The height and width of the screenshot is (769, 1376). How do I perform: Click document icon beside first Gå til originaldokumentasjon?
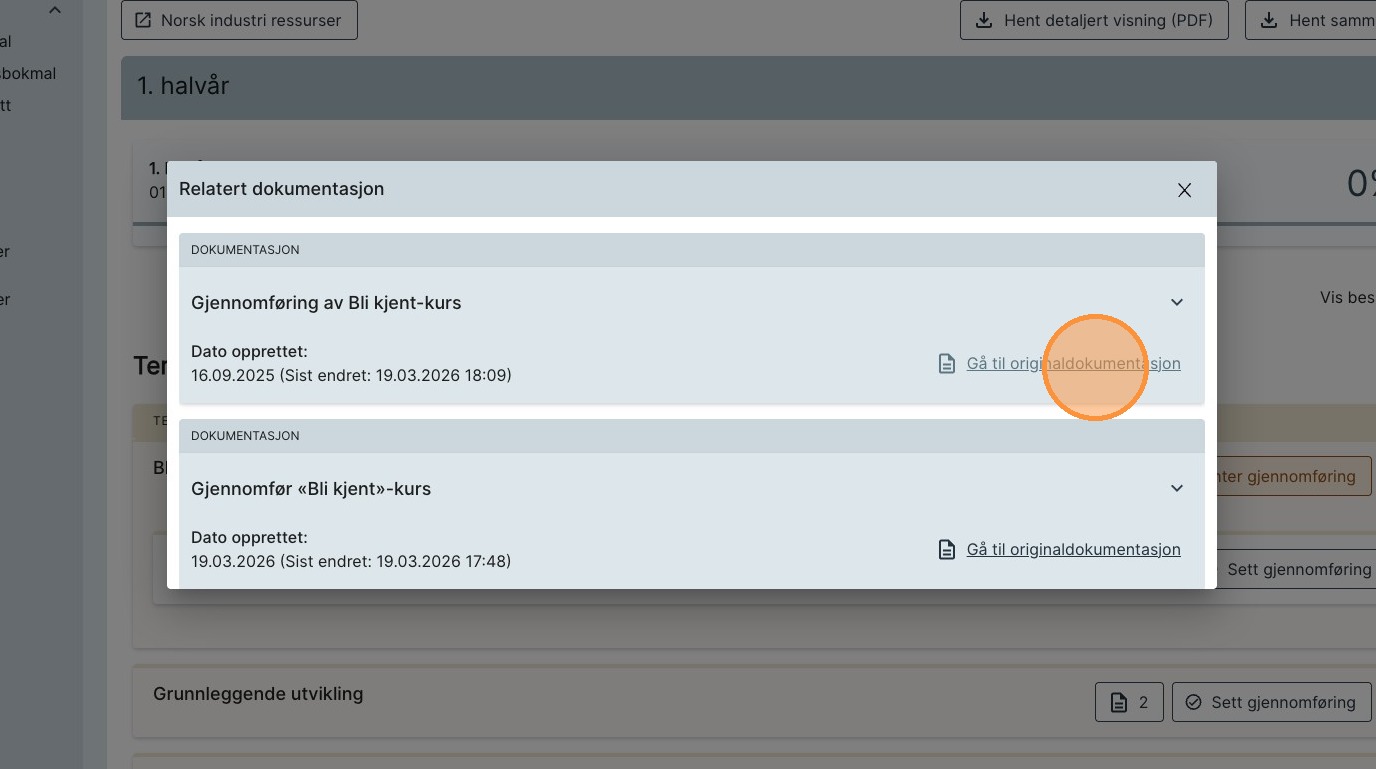click(x=946, y=364)
